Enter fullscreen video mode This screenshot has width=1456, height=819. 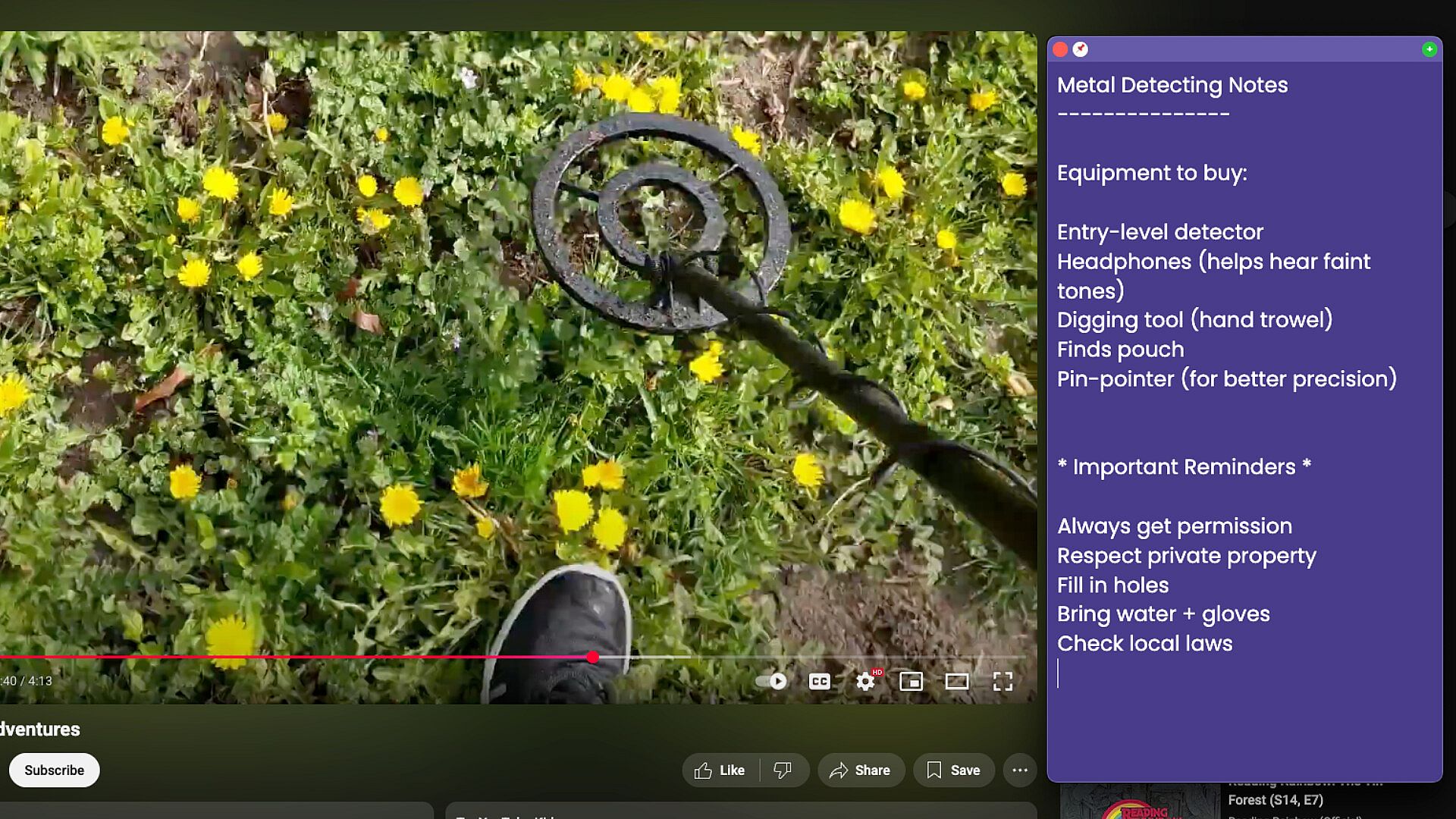click(x=1003, y=681)
